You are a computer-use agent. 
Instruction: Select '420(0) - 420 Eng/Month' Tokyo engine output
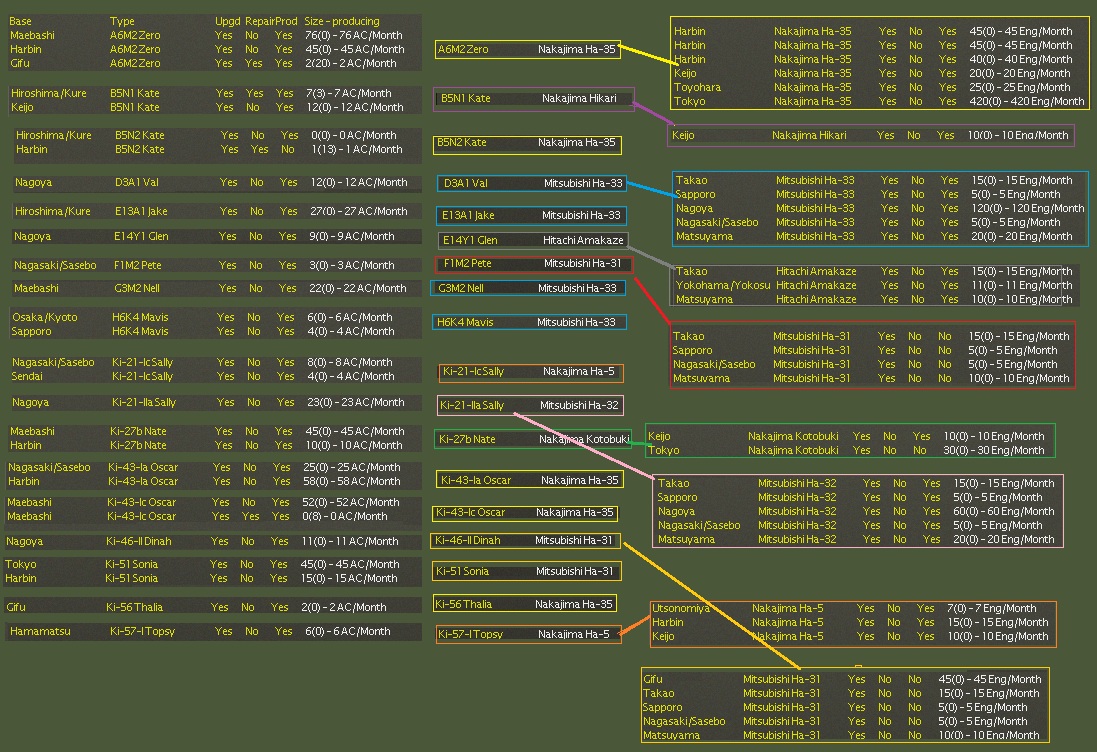(1026, 101)
